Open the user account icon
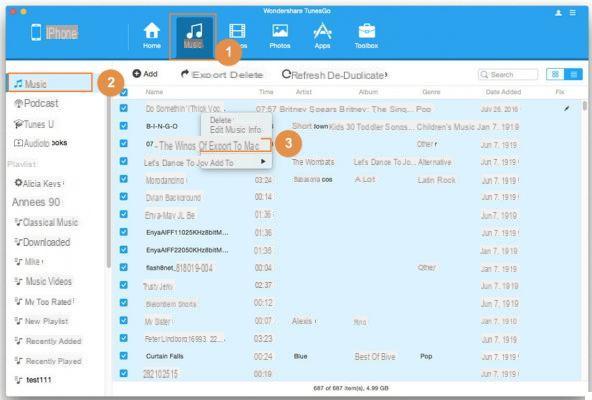 coord(558,13)
